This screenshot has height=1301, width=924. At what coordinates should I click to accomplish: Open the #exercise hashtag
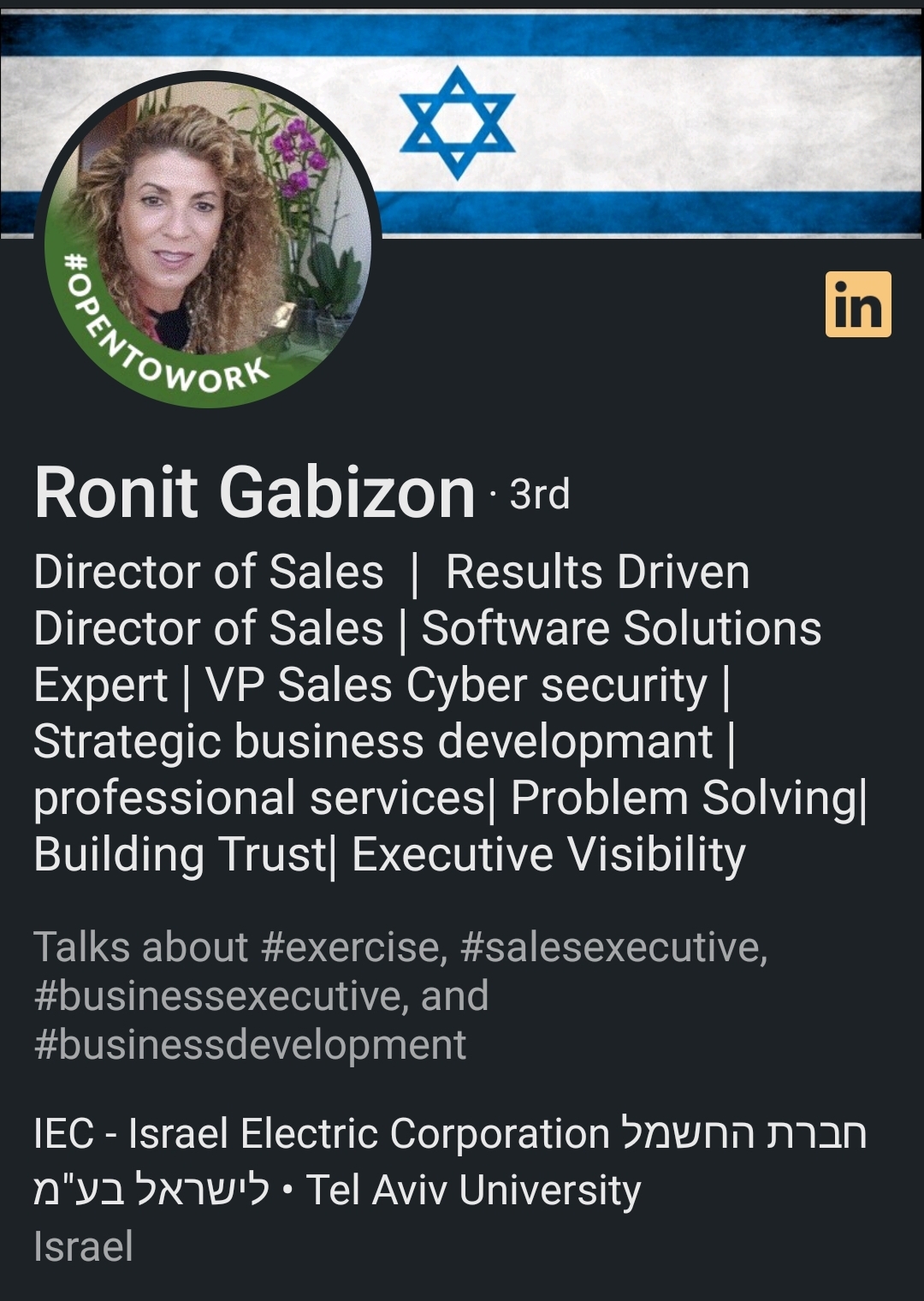[352, 948]
